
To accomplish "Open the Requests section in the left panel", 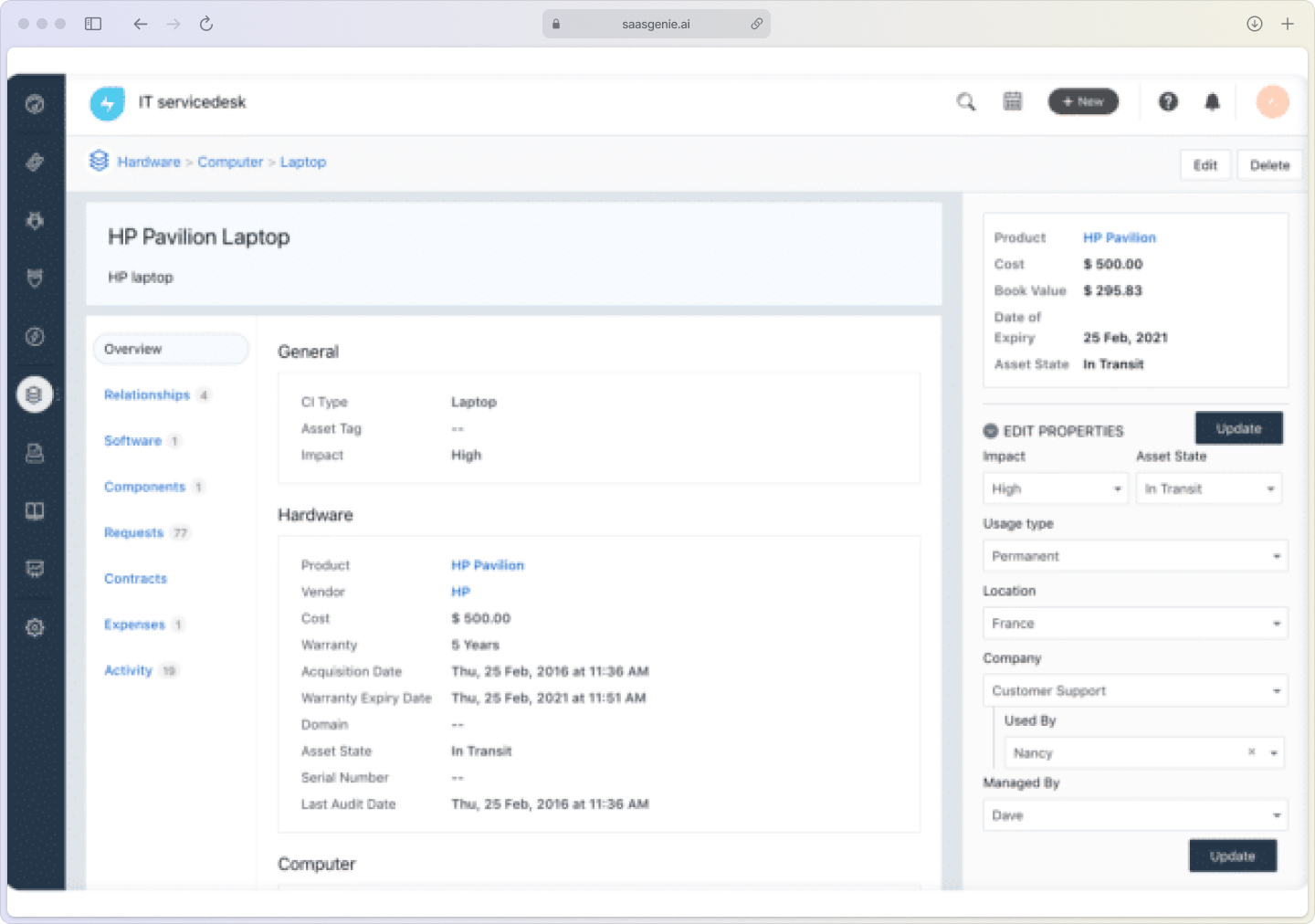I will pyautogui.click(x=133, y=532).
